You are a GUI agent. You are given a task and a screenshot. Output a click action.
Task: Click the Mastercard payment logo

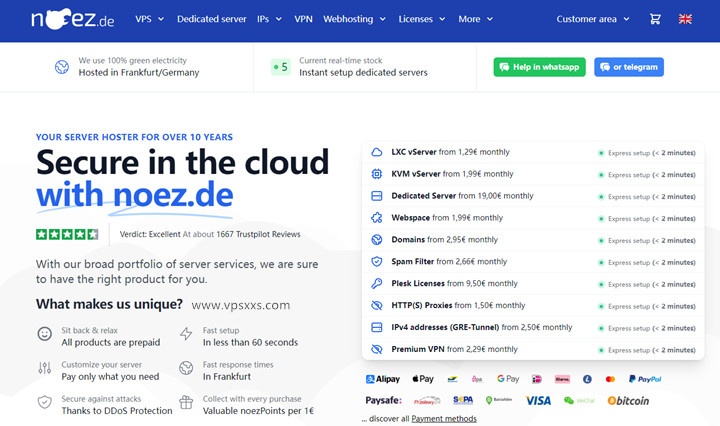pos(610,379)
